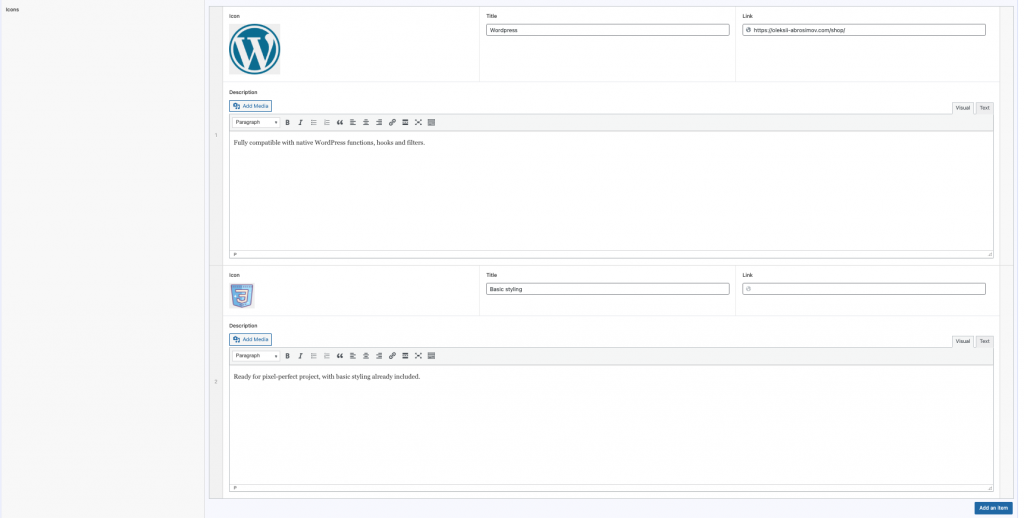Focus the Link field with oleksii-abrosimov.com URL
This screenshot has height=518, width=1024.
[x=863, y=30]
